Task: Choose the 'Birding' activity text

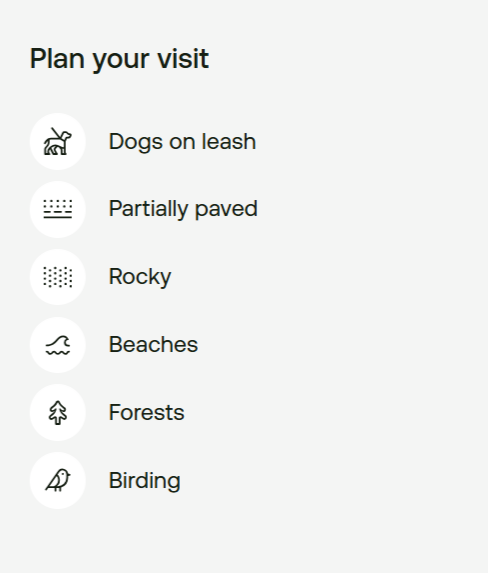Action: (x=145, y=481)
